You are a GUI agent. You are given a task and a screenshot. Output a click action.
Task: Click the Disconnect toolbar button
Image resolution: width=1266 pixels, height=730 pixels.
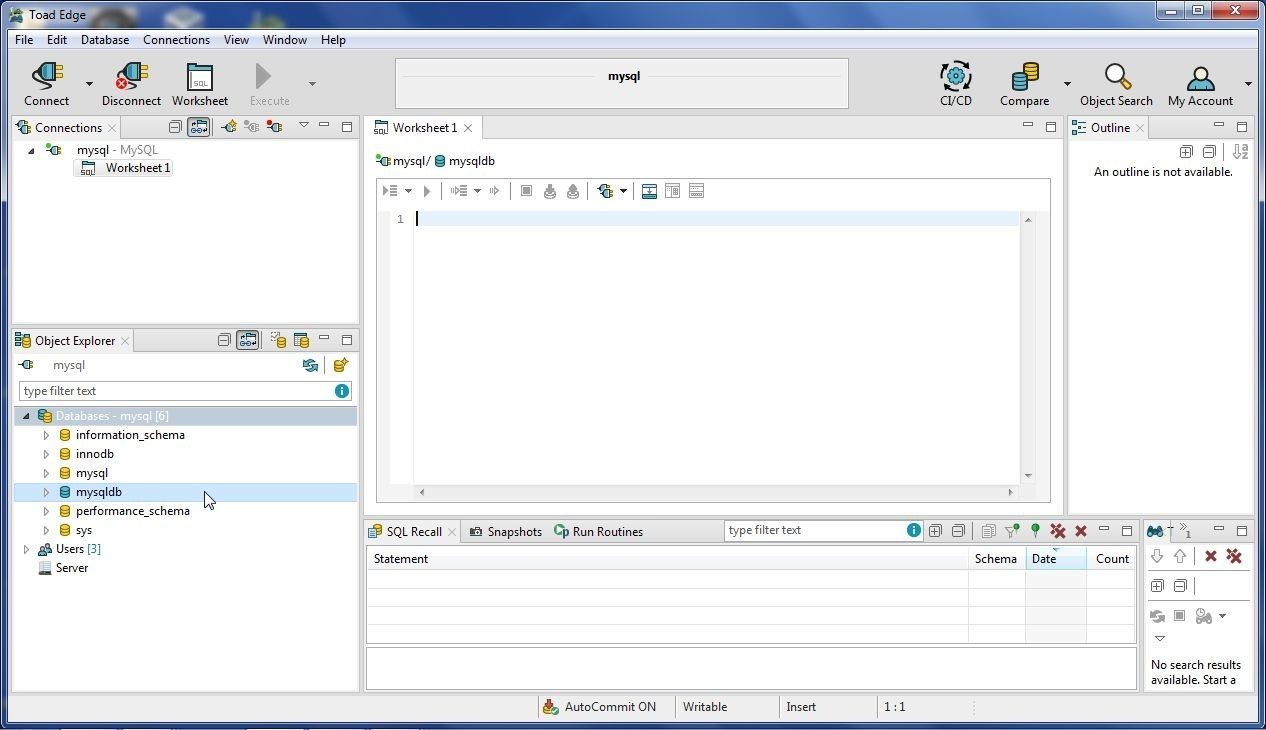pyautogui.click(x=131, y=84)
